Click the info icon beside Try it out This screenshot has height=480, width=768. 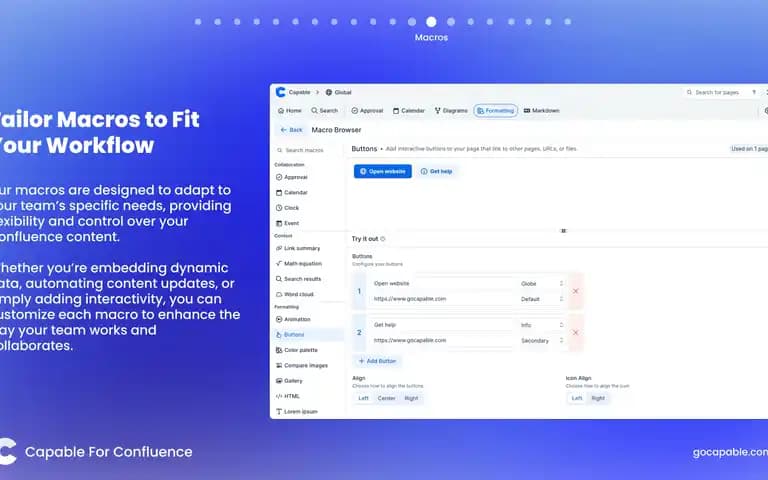pyautogui.click(x=383, y=239)
